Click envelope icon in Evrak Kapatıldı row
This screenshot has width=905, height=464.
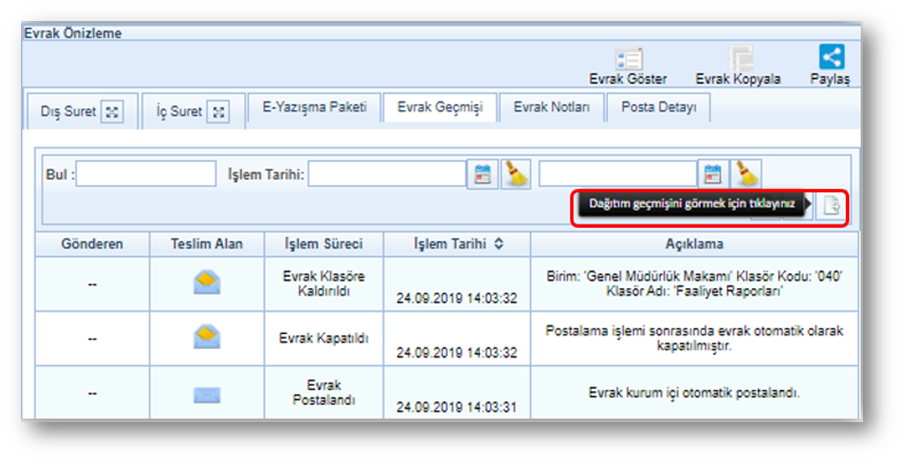coord(207,338)
